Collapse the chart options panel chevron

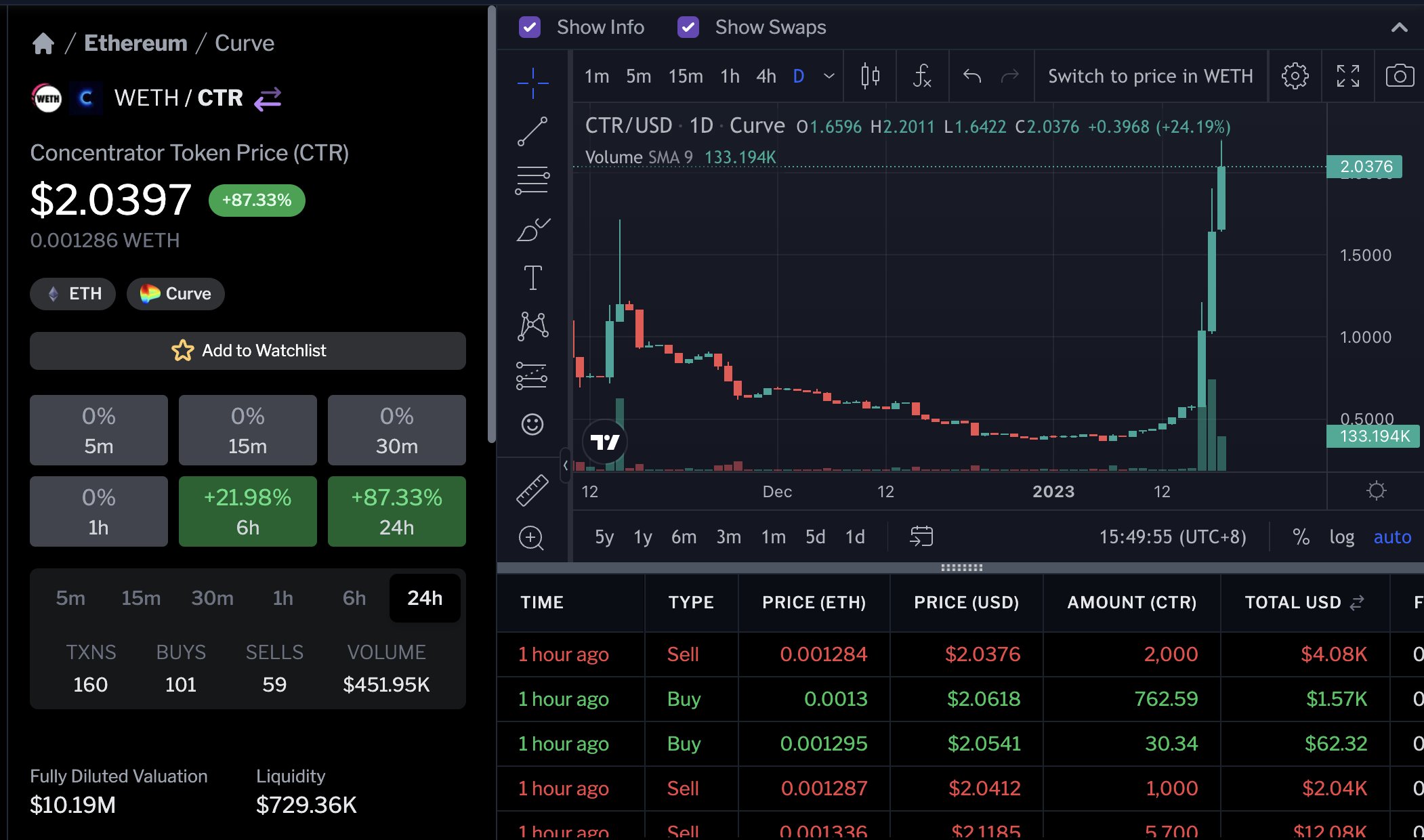click(x=1399, y=27)
